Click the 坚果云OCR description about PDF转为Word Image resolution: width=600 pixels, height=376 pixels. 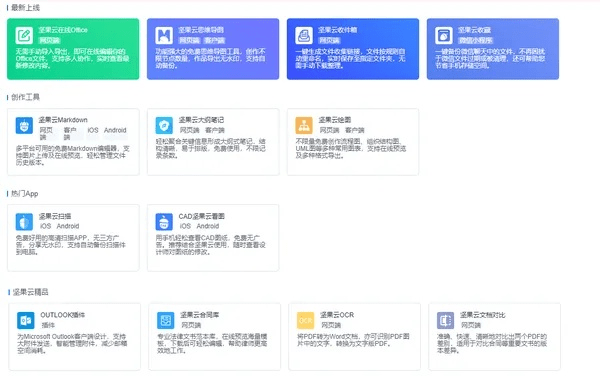coord(353,340)
